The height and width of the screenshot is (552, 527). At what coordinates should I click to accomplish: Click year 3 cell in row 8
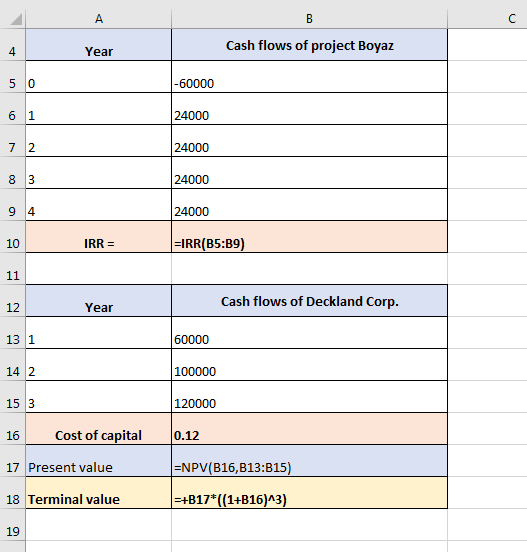point(99,173)
